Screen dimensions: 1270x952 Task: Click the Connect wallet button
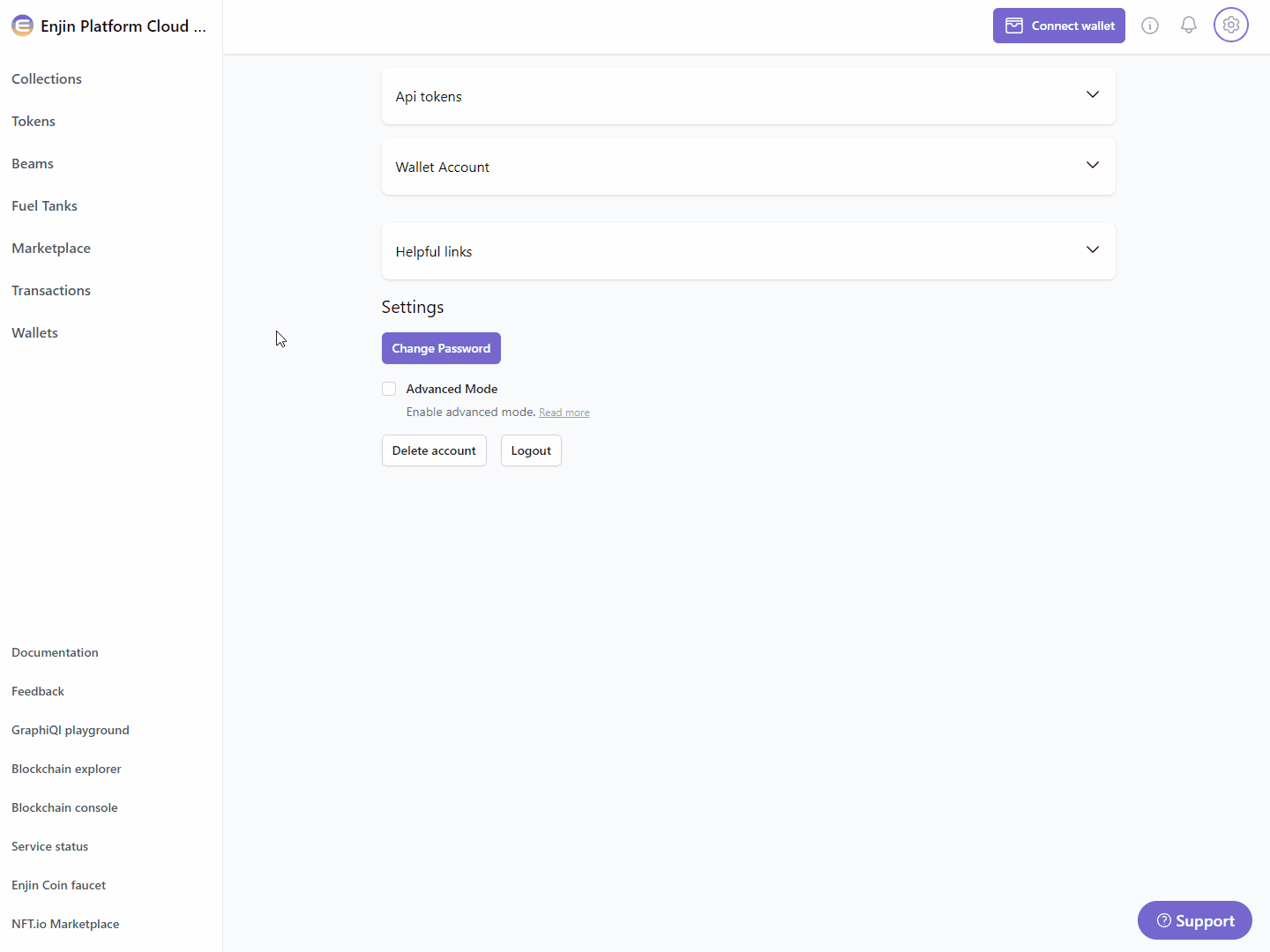click(1059, 26)
